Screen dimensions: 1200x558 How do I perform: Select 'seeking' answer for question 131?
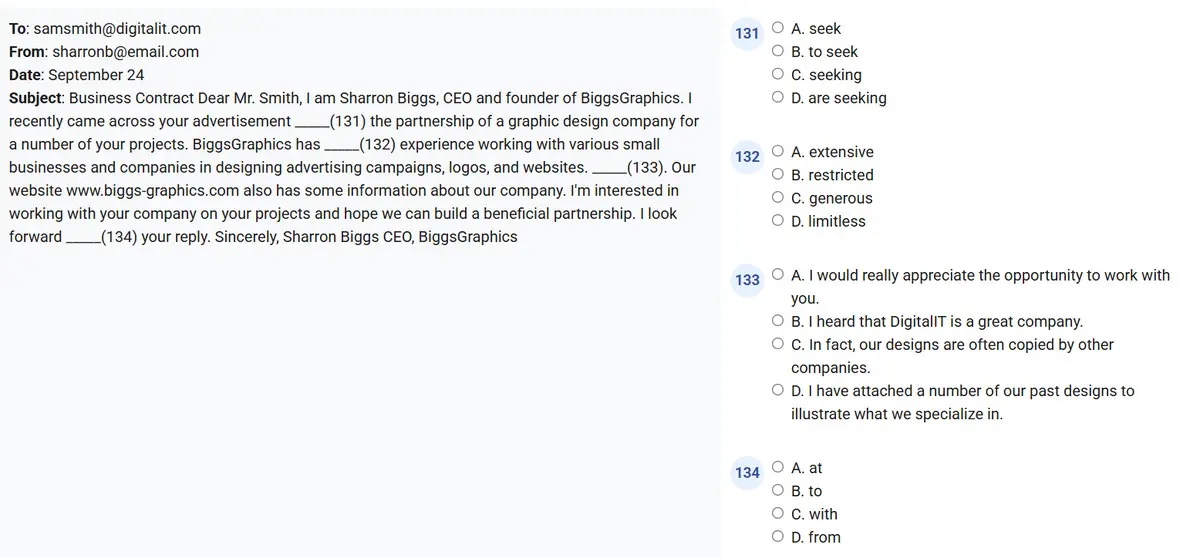[x=778, y=75]
